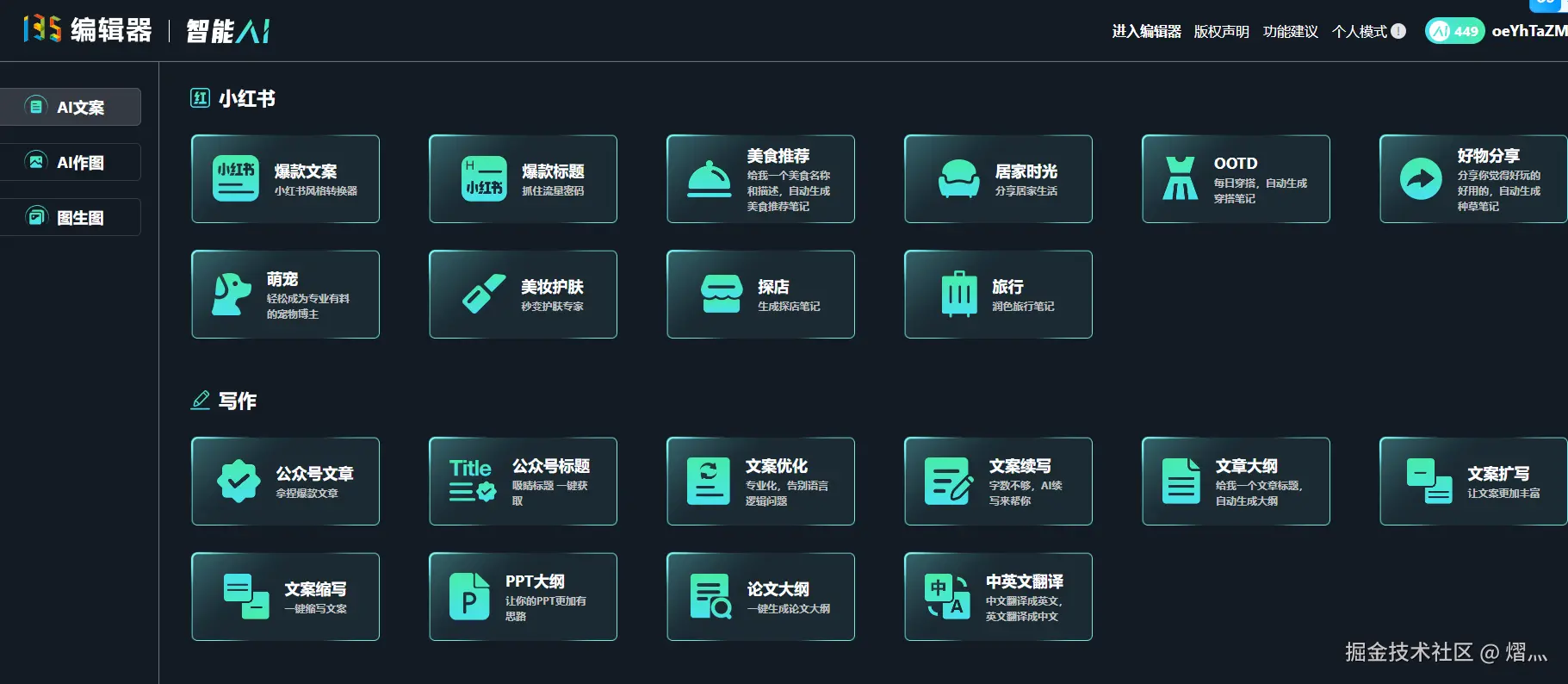1568x684 pixels.
Task: Click the 旅行 suitcase icon
Action: tap(959, 294)
